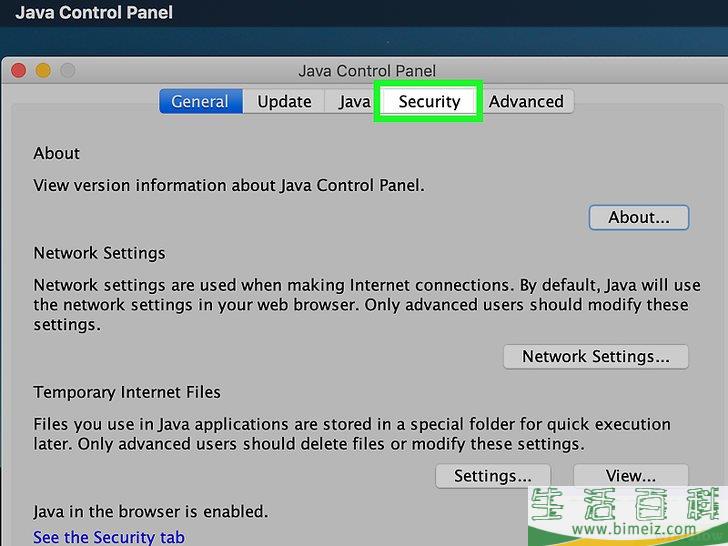Click the About... button
This screenshot has height=546, width=728.
[639, 217]
